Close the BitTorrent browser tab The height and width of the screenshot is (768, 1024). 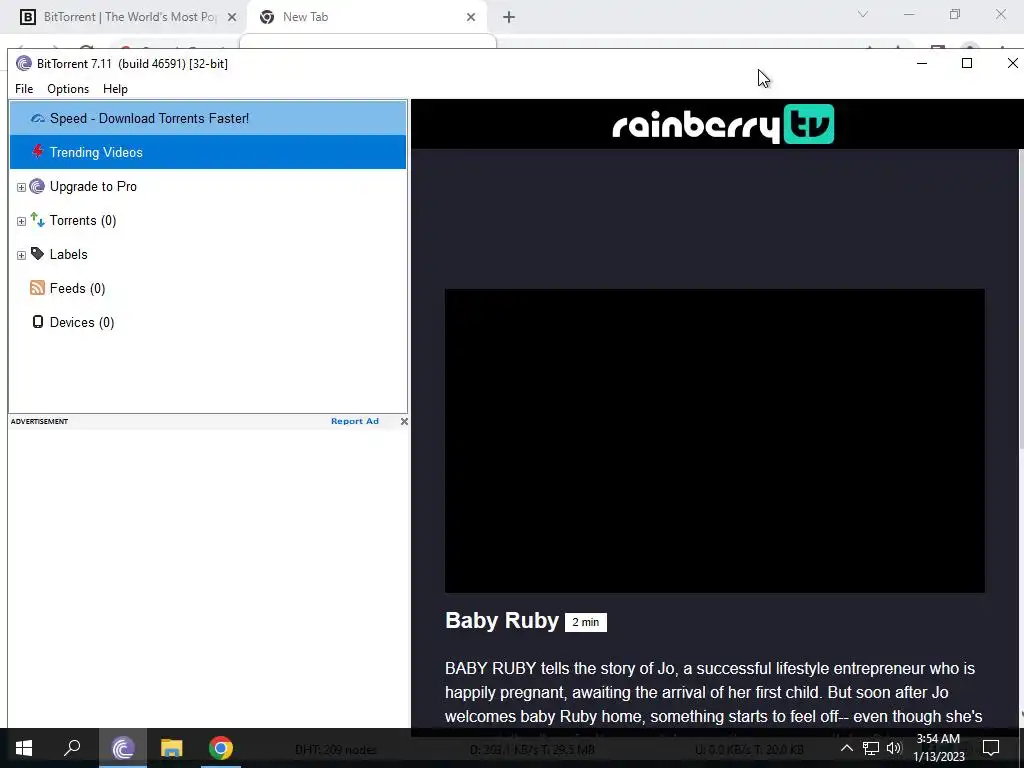click(232, 17)
